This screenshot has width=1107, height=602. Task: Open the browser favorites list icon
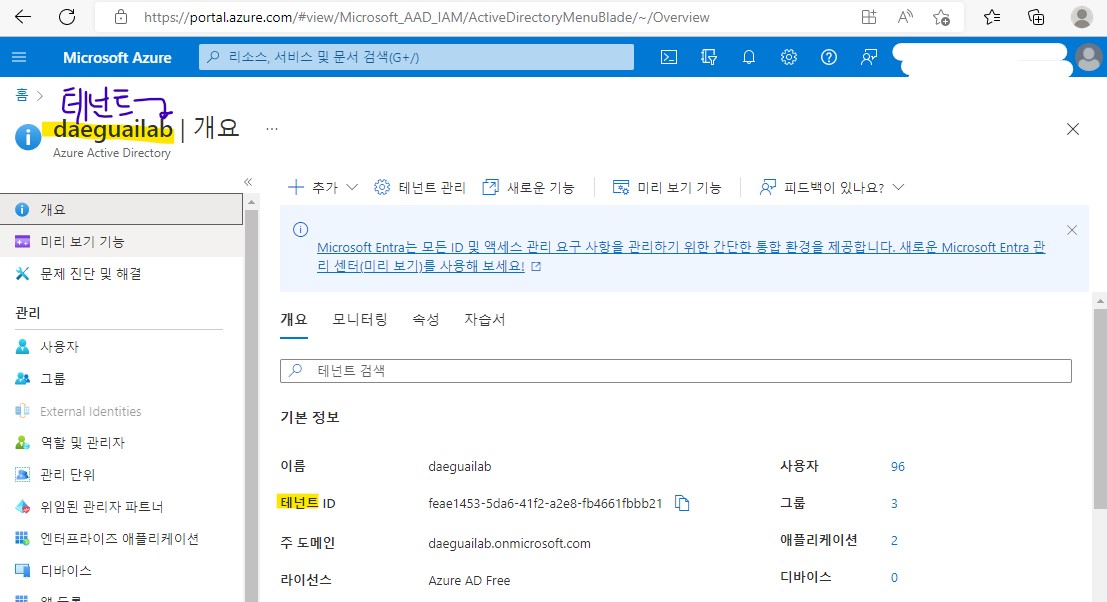click(x=992, y=18)
